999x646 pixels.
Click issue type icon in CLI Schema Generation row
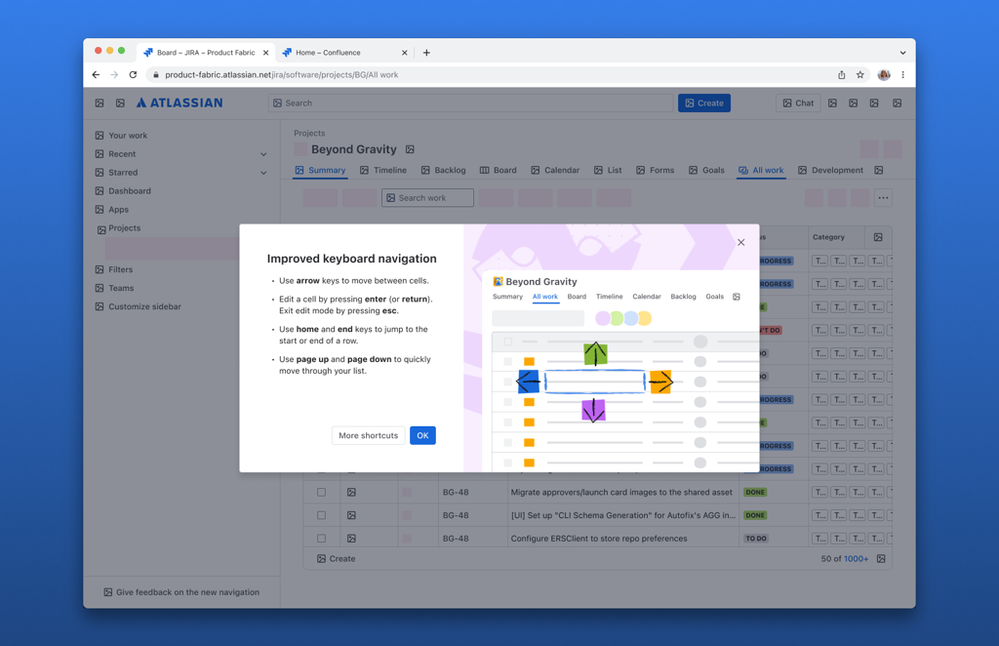coord(351,515)
